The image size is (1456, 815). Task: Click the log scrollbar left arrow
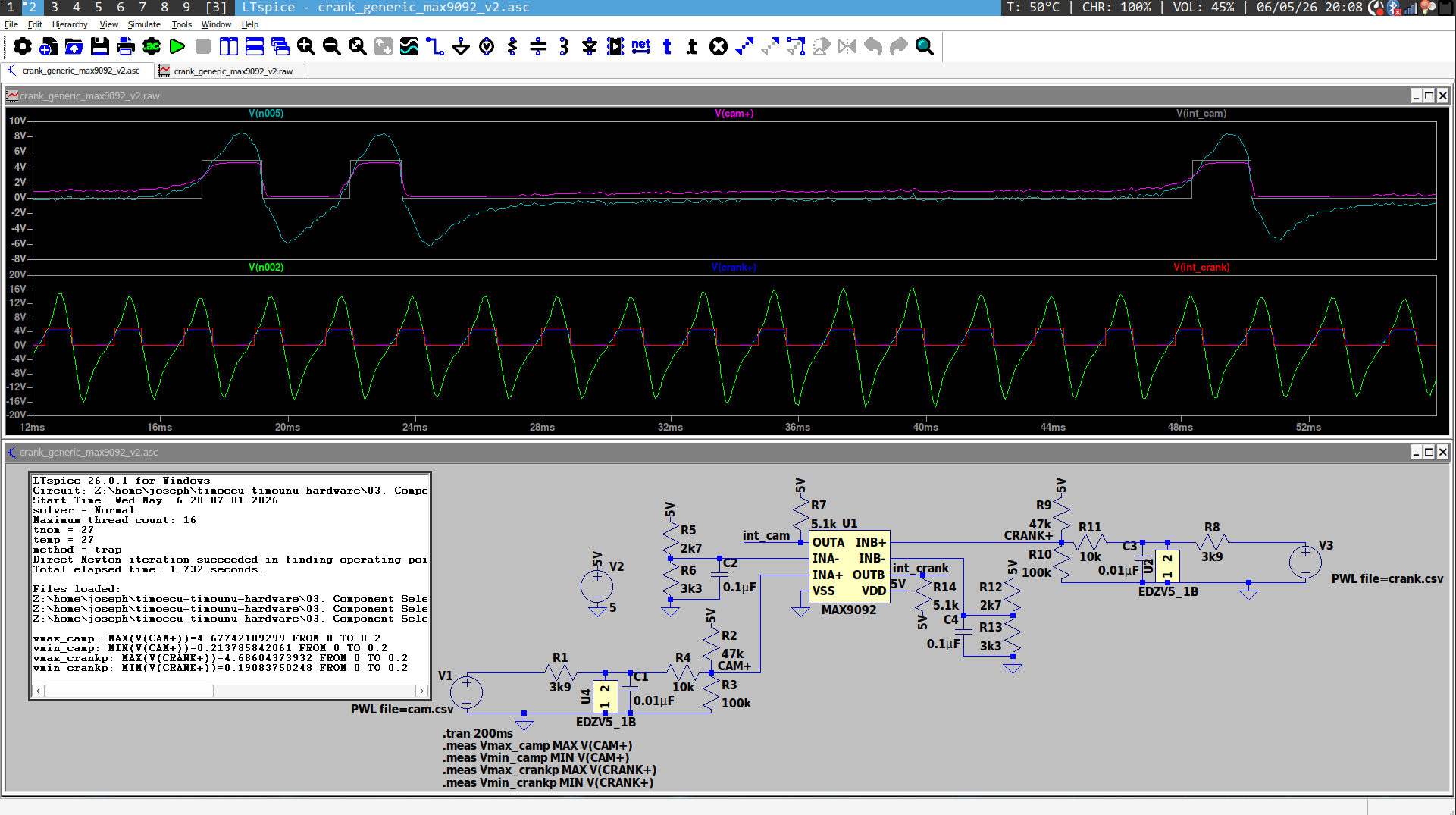[x=39, y=691]
